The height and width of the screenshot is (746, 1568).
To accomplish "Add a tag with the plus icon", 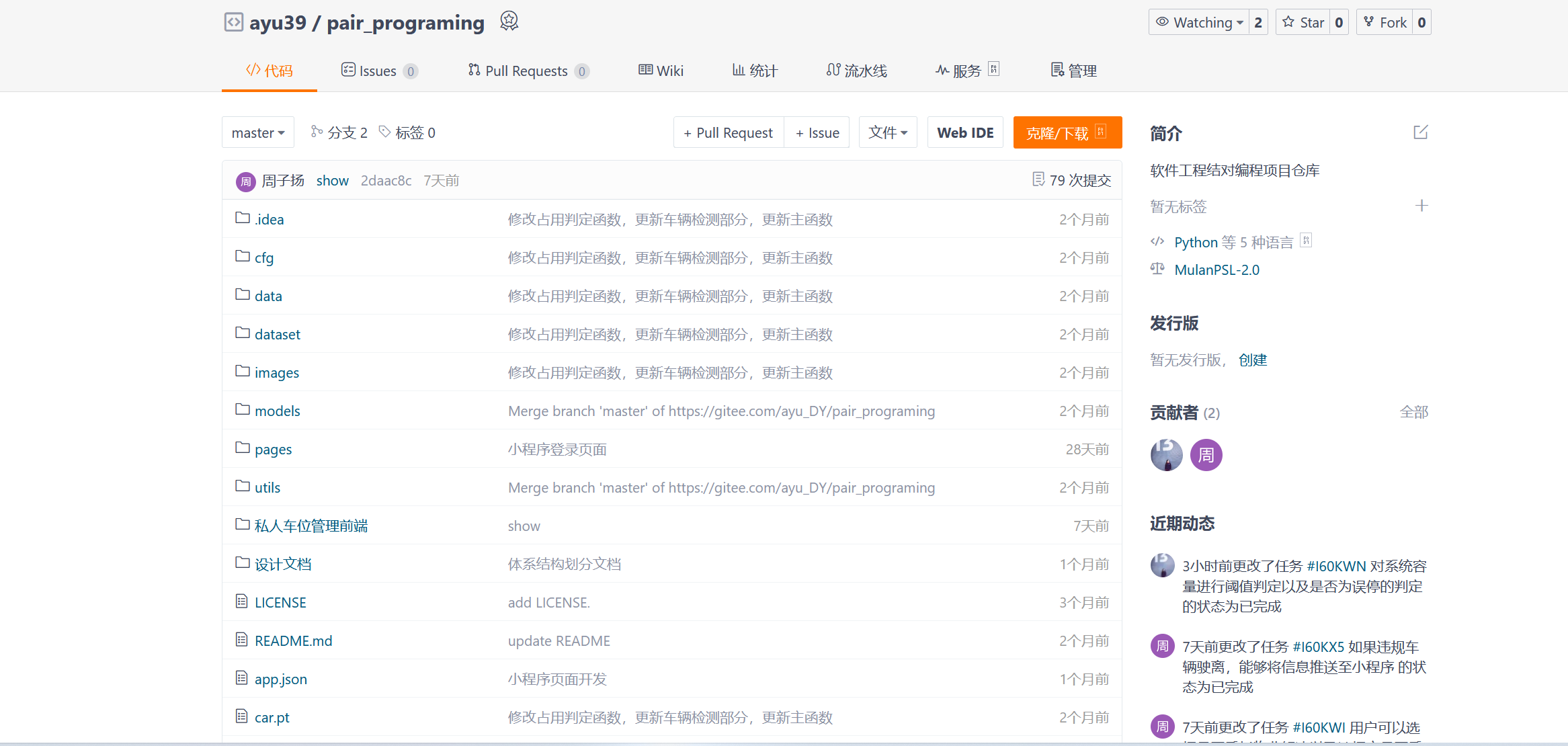I will (1421, 206).
